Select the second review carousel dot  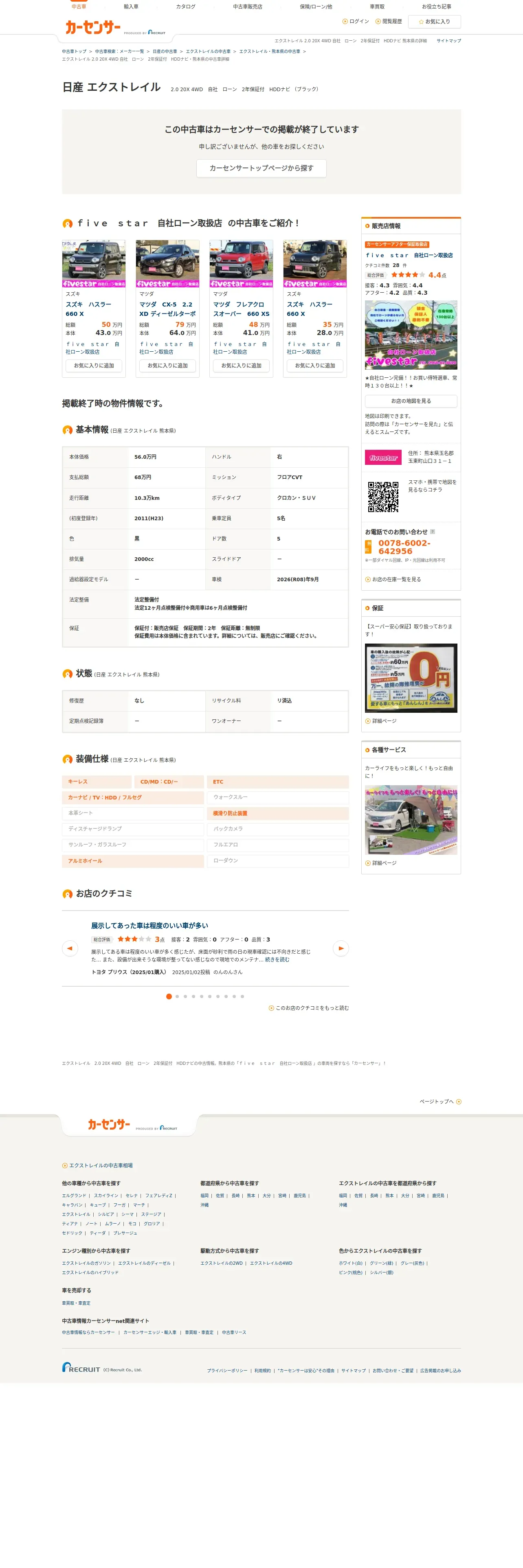177,996
